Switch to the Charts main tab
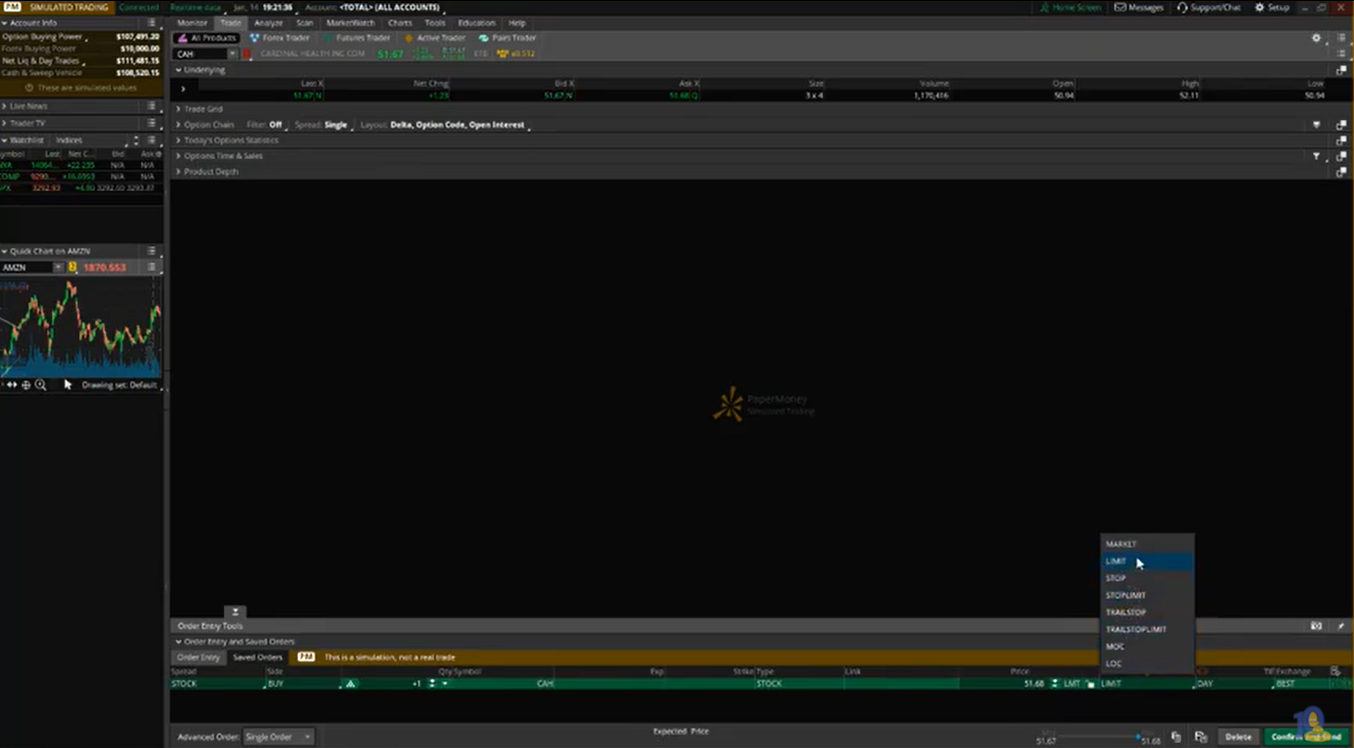The height and width of the screenshot is (748, 1354). click(x=399, y=22)
